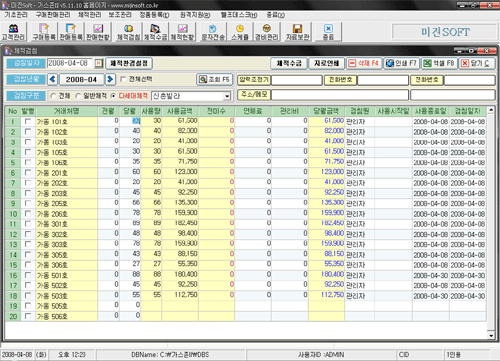The image size is (500, 361).
Task: Go to previous month with left arrow
Action: (x=52, y=79)
